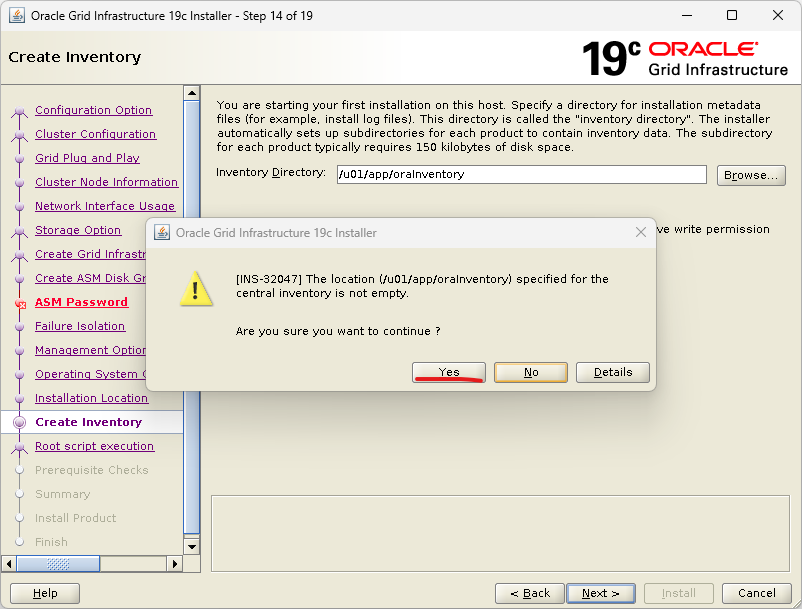Screen dimensions: 802x609
Task: Proceed with the Next button
Action: 601,593
